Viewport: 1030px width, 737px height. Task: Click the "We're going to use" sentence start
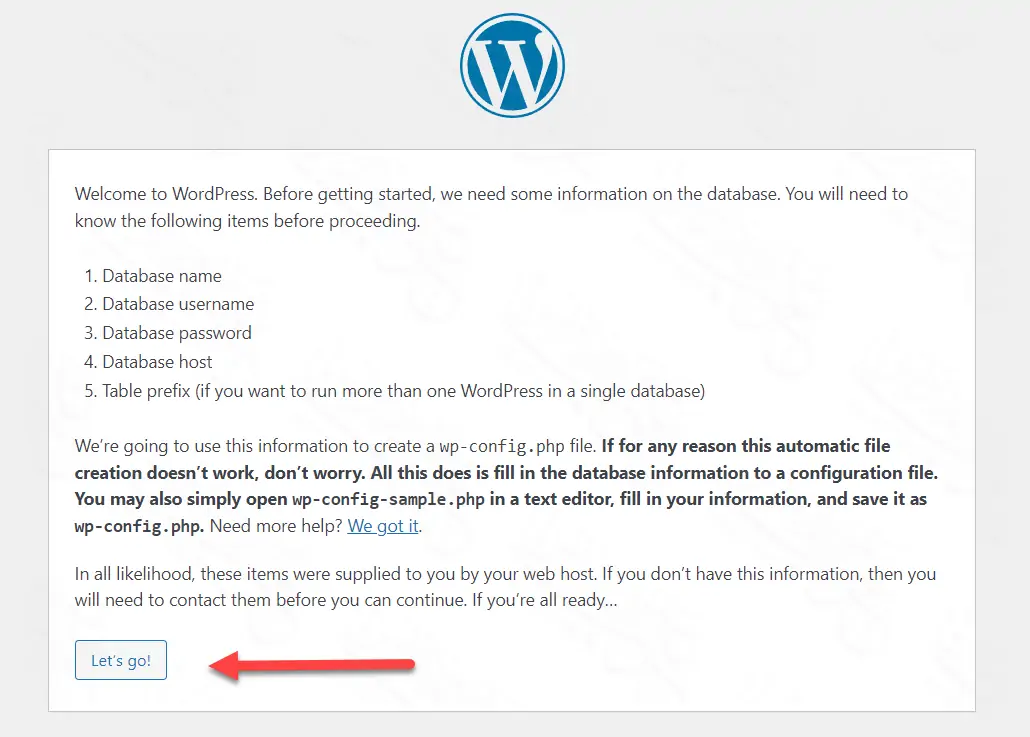(x=144, y=446)
